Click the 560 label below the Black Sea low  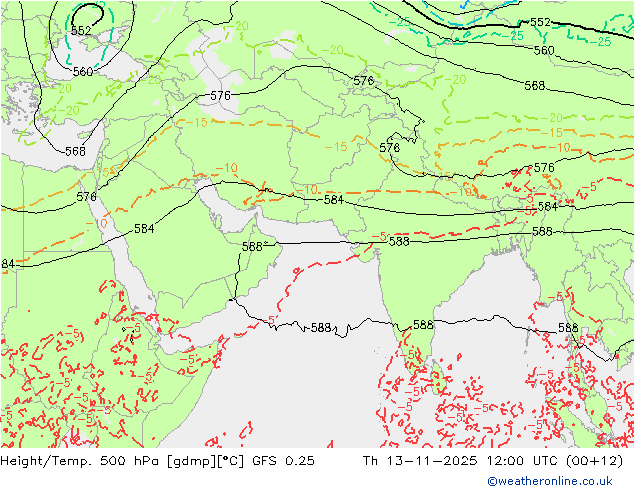tap(83, 72)
